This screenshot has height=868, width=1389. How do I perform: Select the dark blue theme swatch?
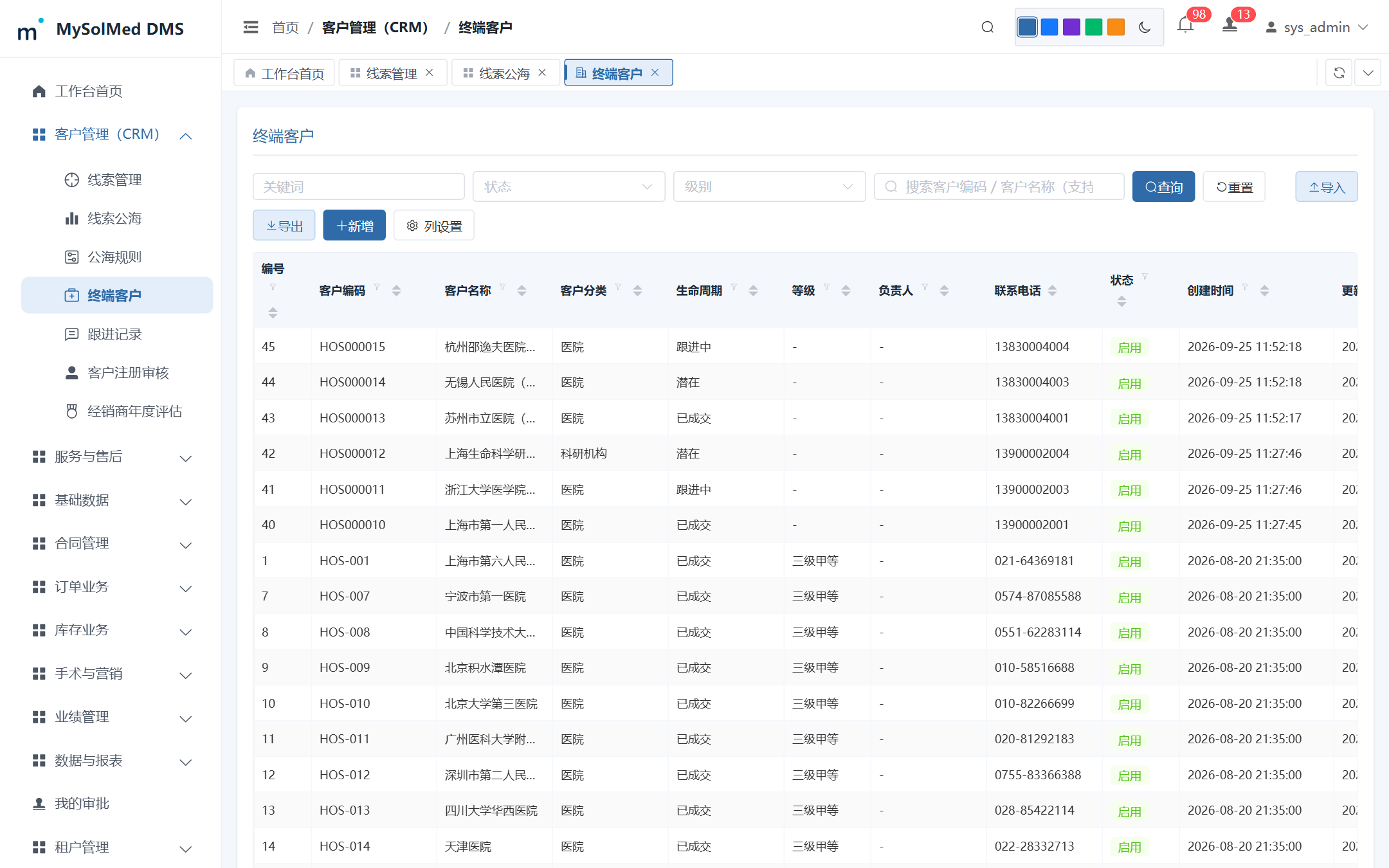1027,27
